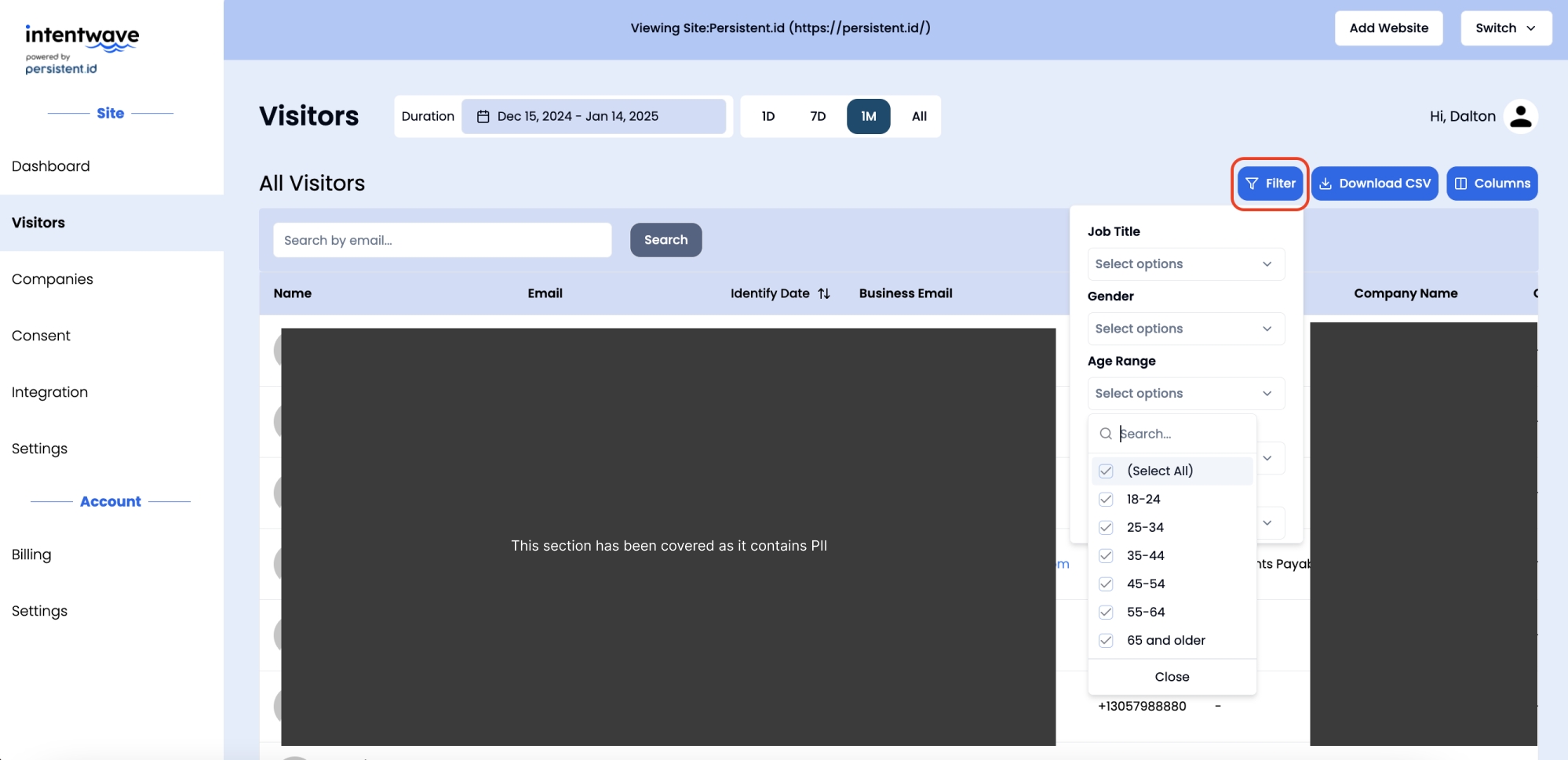1568x760 pixels.
Task: Click the calendar icon in Duration field
Action: click(x=483, y=116)
